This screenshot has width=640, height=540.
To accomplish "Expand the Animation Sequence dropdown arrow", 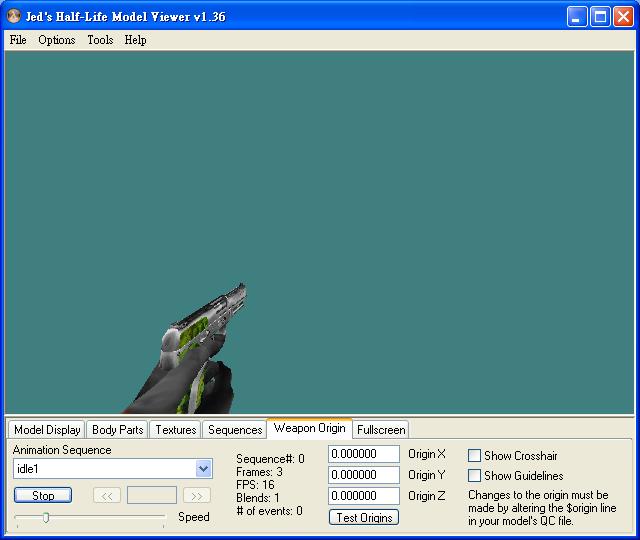I will tap(203, 469).
